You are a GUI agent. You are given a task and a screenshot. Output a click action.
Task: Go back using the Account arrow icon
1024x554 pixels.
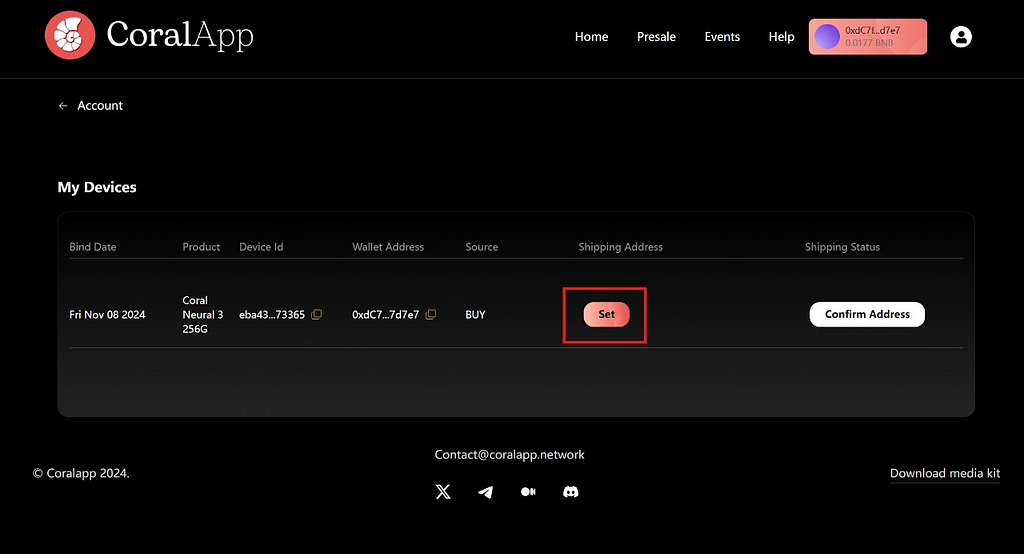[63, 106]
